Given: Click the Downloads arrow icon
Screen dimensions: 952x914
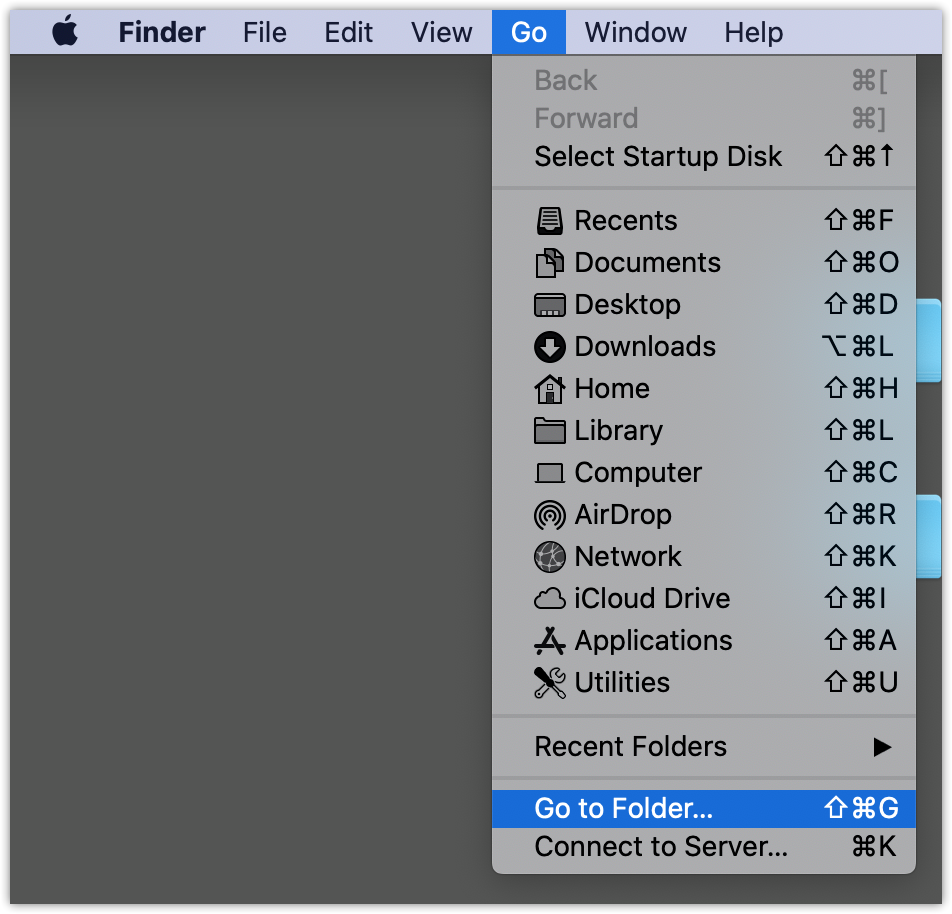Looking at the screenshot, I should pyautogui.click(x=550, y=347).
